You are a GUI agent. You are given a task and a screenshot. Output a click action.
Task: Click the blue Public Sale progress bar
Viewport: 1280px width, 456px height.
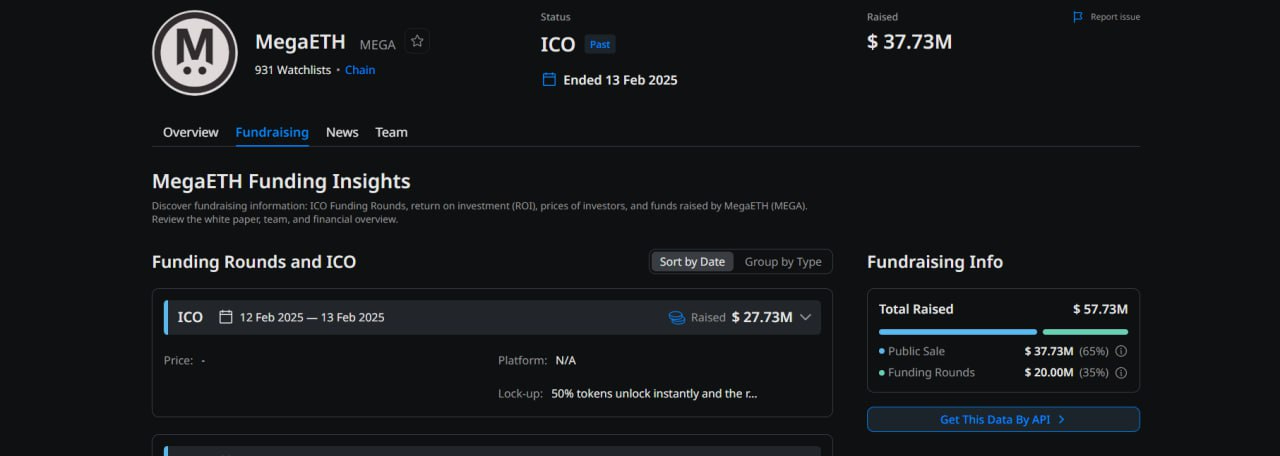click(x=957, y=332)
